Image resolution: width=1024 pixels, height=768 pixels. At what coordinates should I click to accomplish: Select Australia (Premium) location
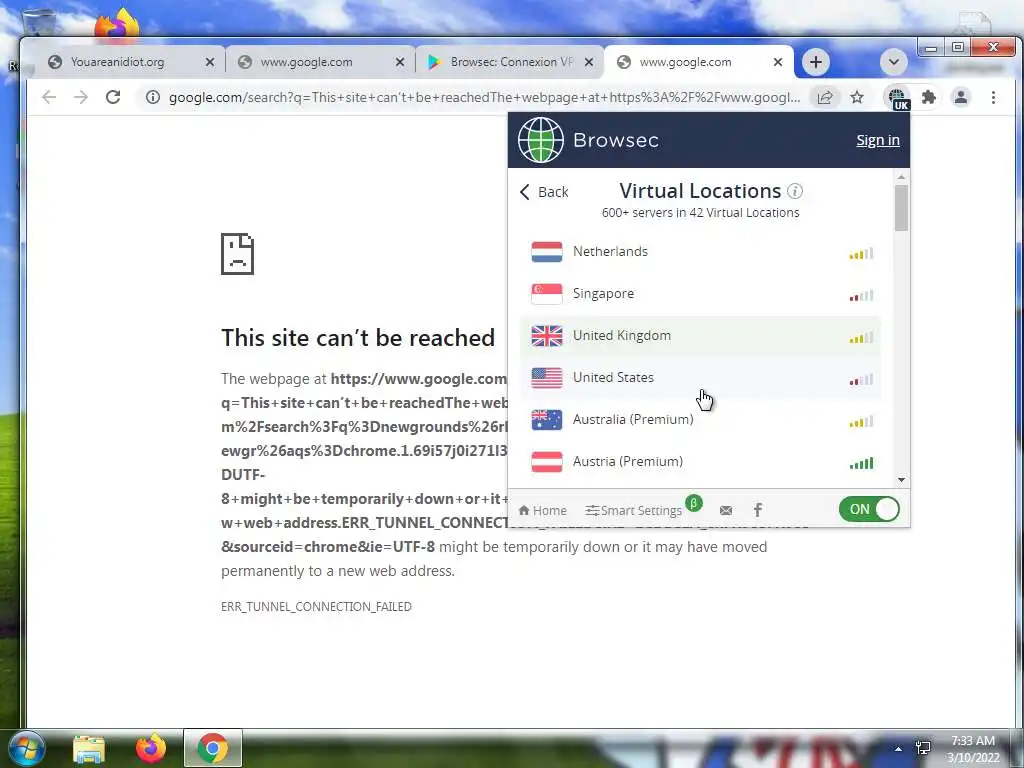(701, 419)
